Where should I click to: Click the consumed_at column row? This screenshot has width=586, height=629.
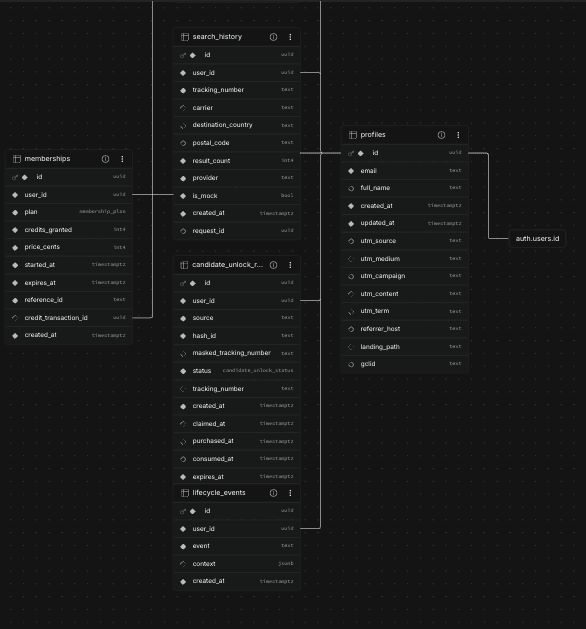(x=237, y=459)
